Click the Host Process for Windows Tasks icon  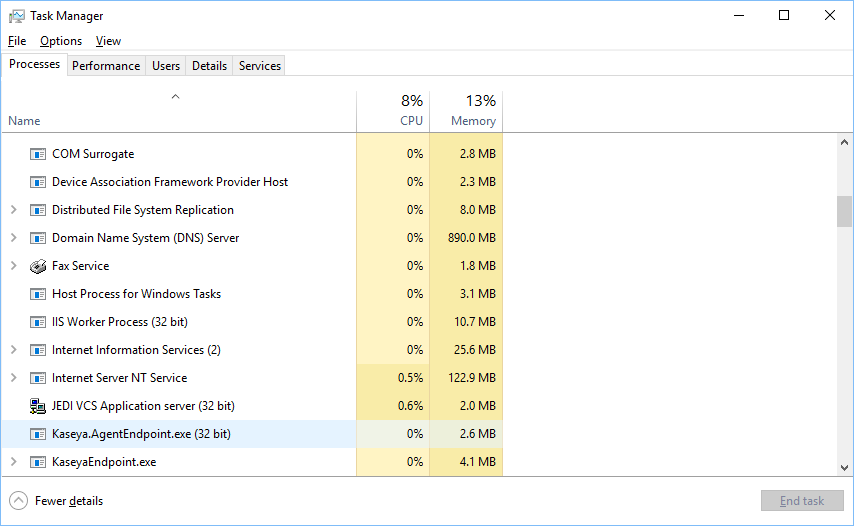38,294
